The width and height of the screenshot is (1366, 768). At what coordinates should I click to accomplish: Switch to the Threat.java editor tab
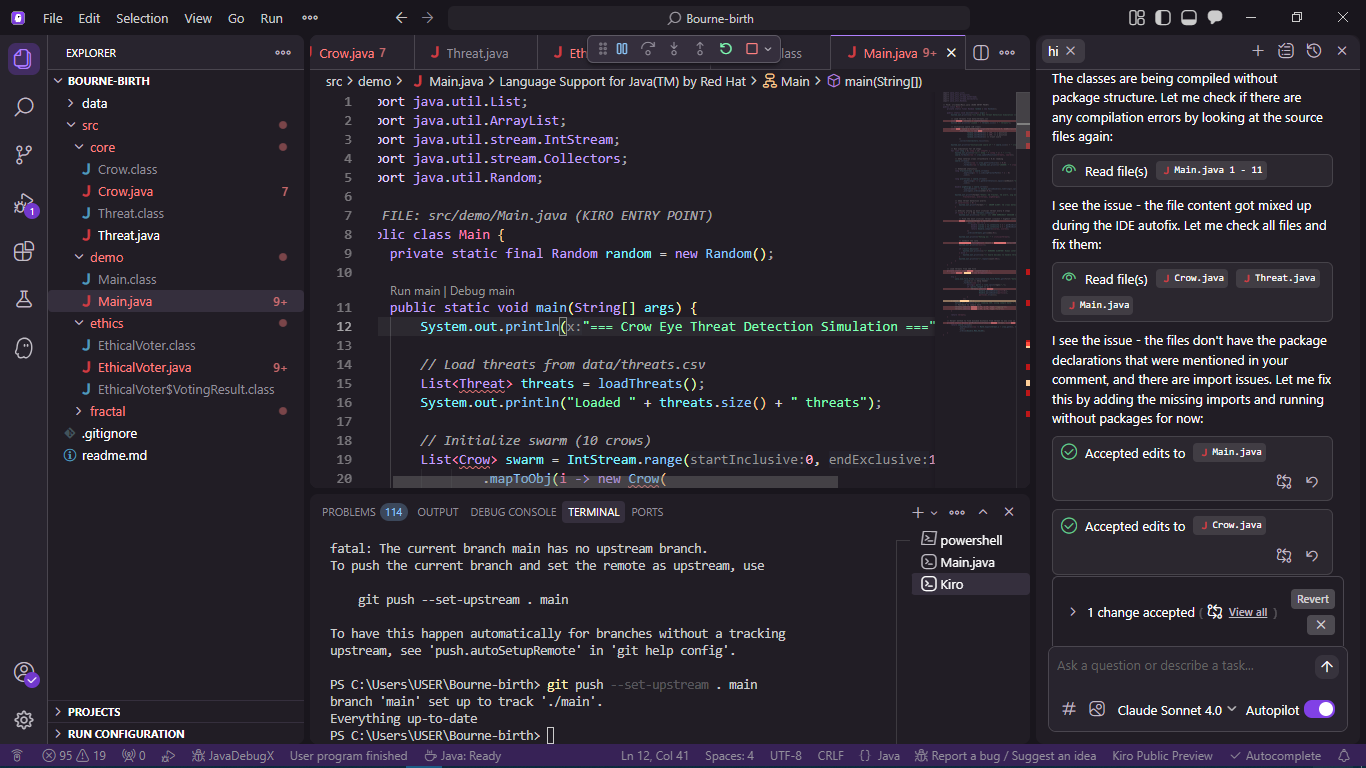coord(476,53)
